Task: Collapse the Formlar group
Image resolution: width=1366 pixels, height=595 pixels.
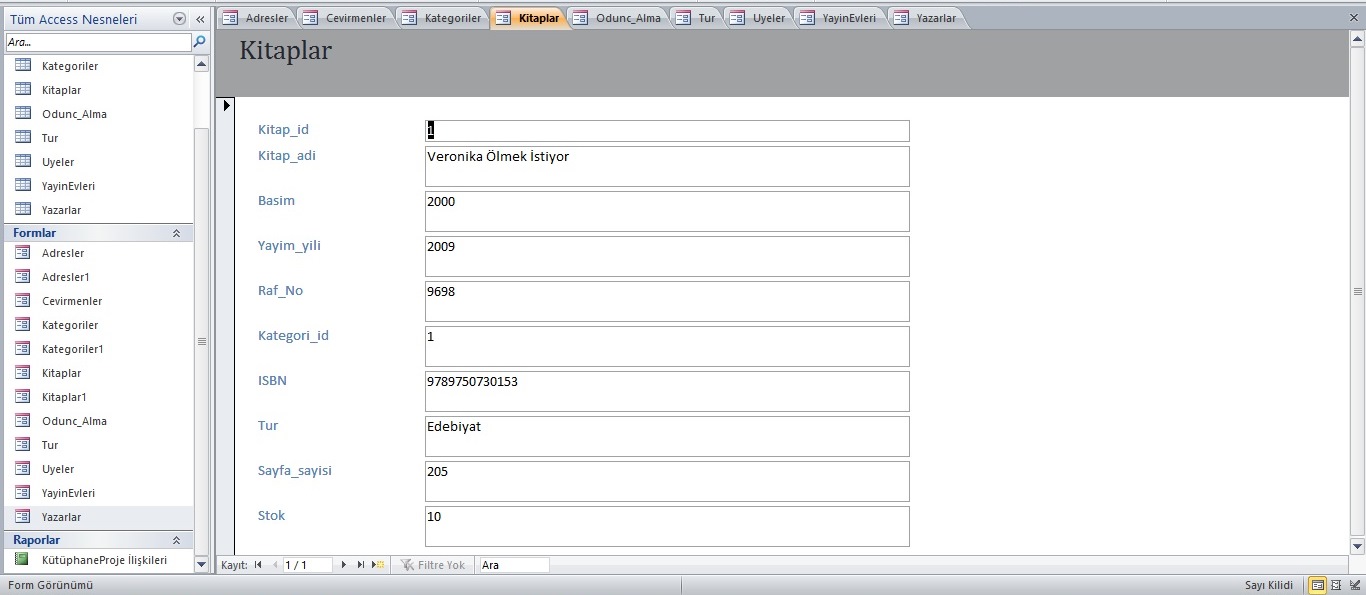Action: 177,233
